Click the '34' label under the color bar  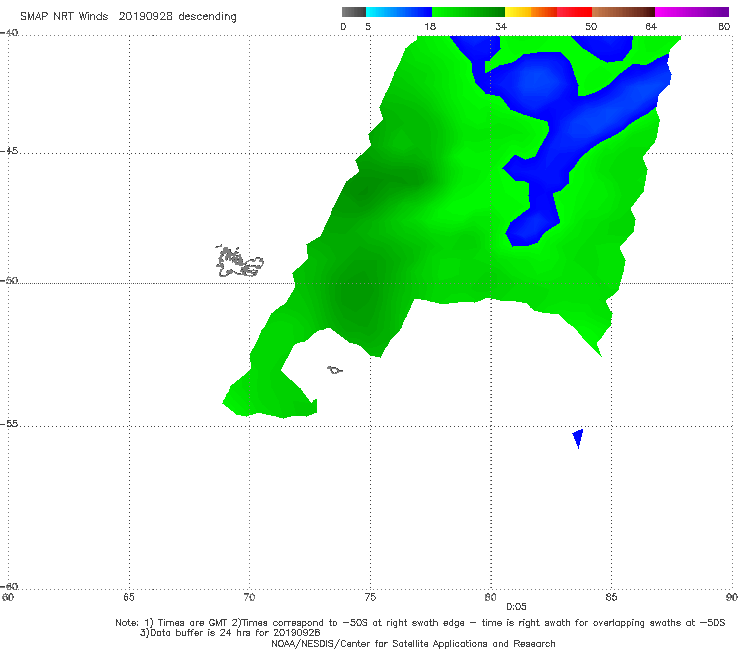(501, 26)
